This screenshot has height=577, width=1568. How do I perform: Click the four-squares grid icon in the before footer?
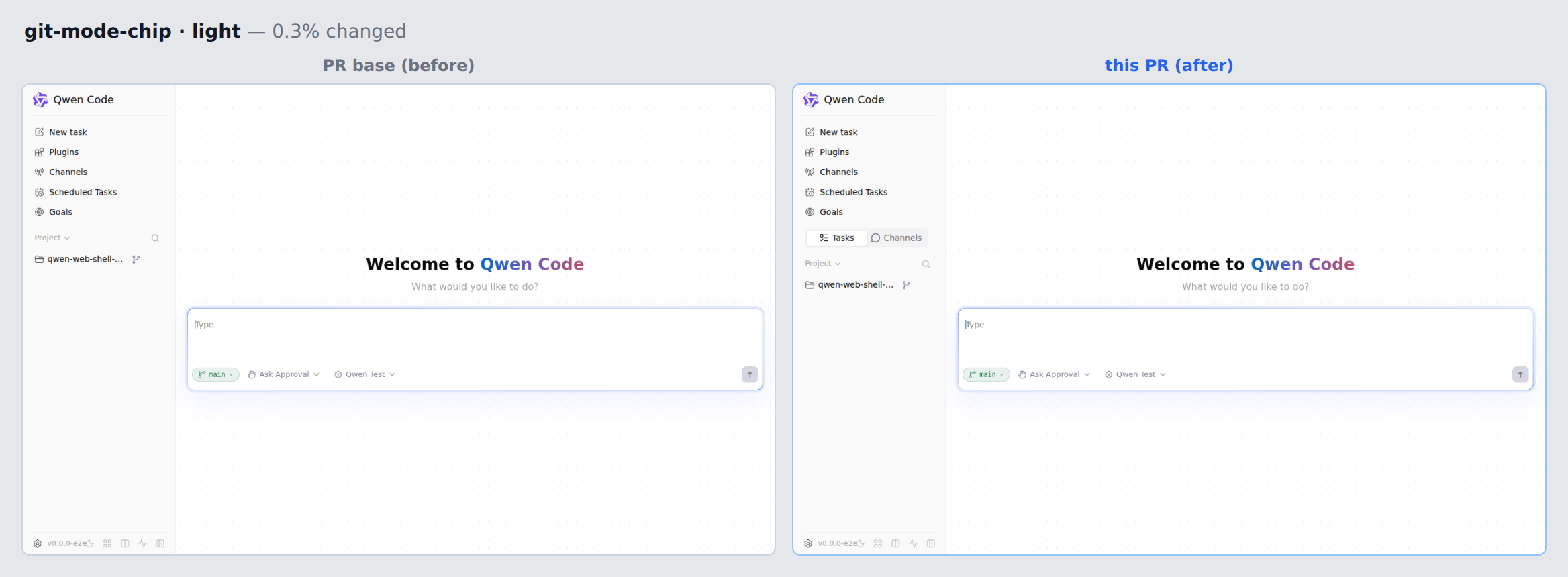click(107, 543)
